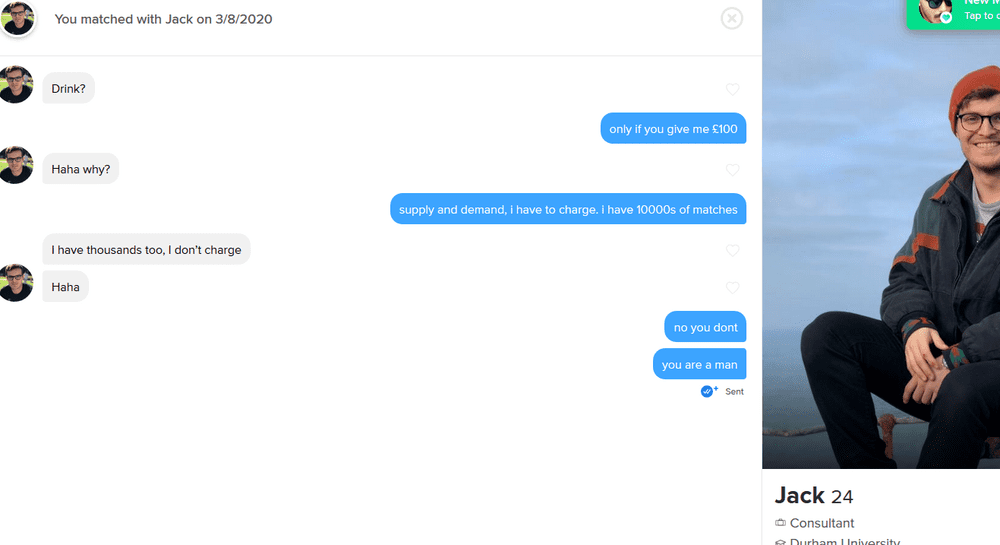Click the avatar beside the "Haha" message

coord(15,283)
